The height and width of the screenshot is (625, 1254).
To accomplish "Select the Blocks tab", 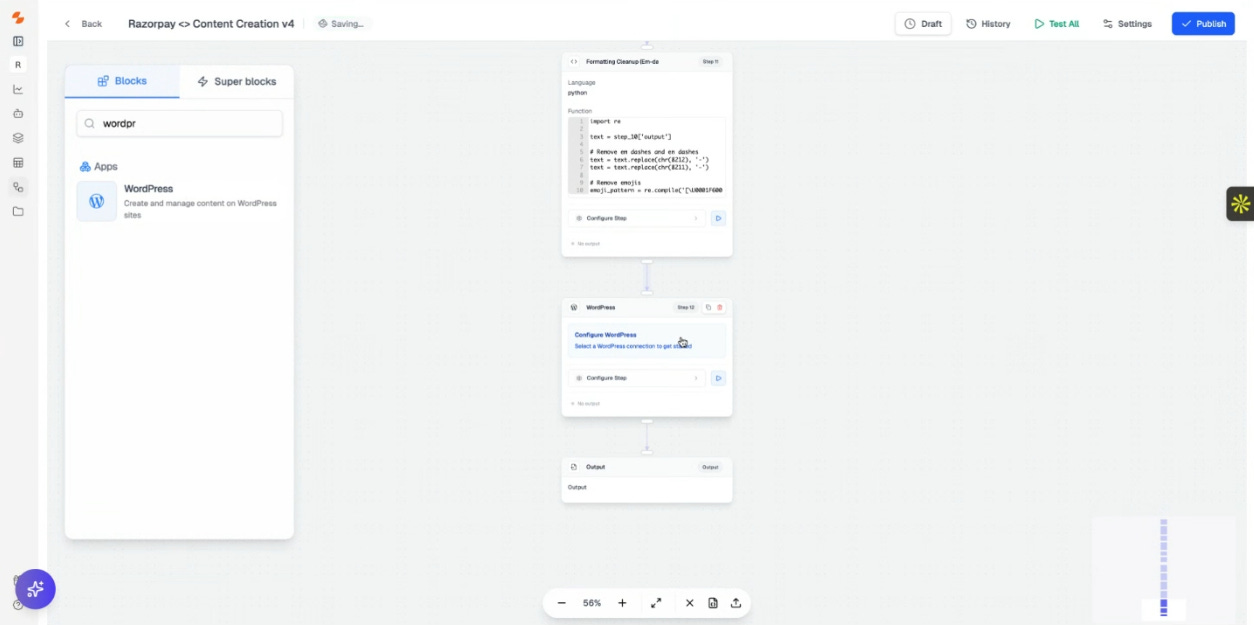I will [x=122, y=81].
